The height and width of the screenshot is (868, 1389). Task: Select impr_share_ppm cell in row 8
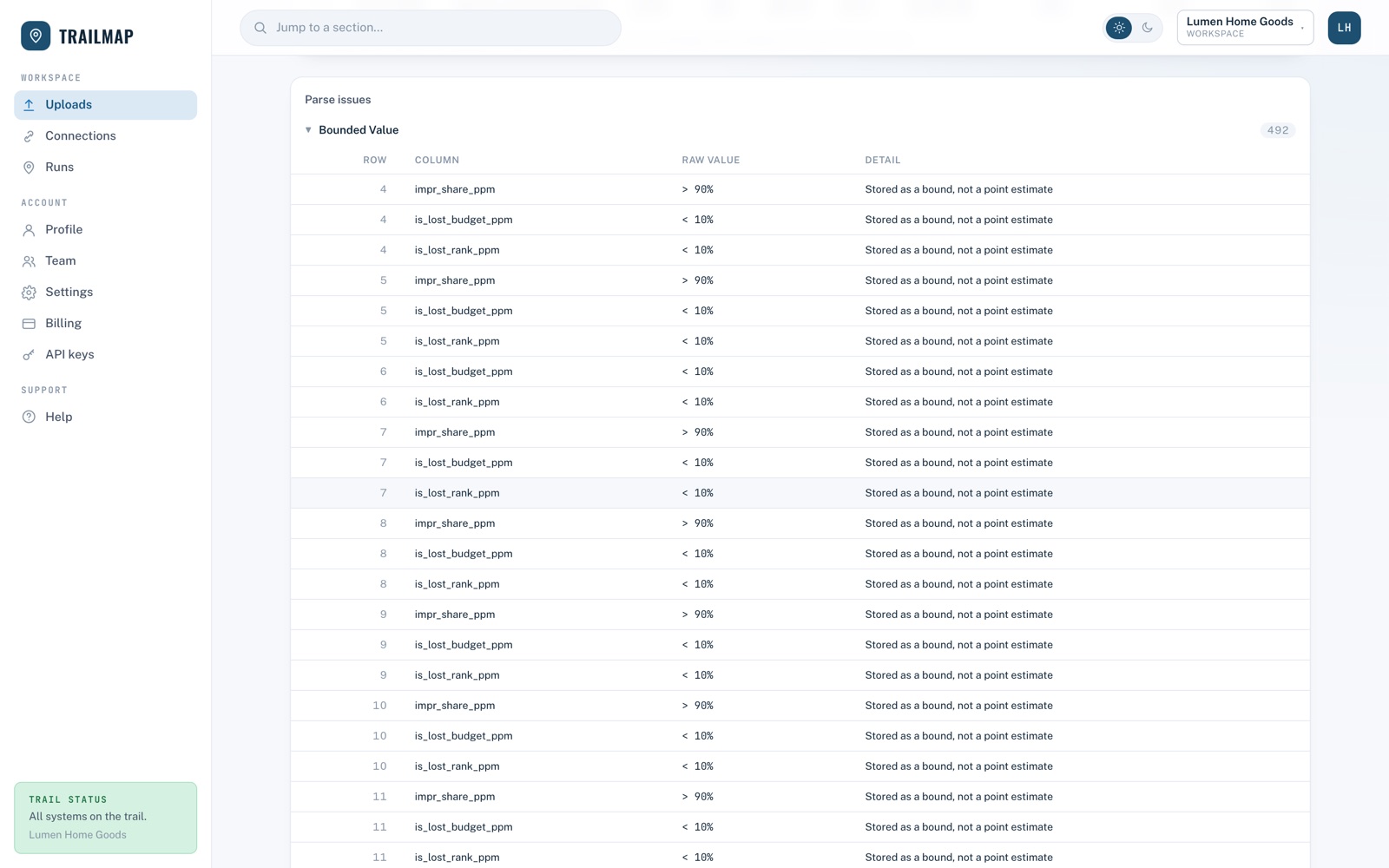[x=455, y=523]
